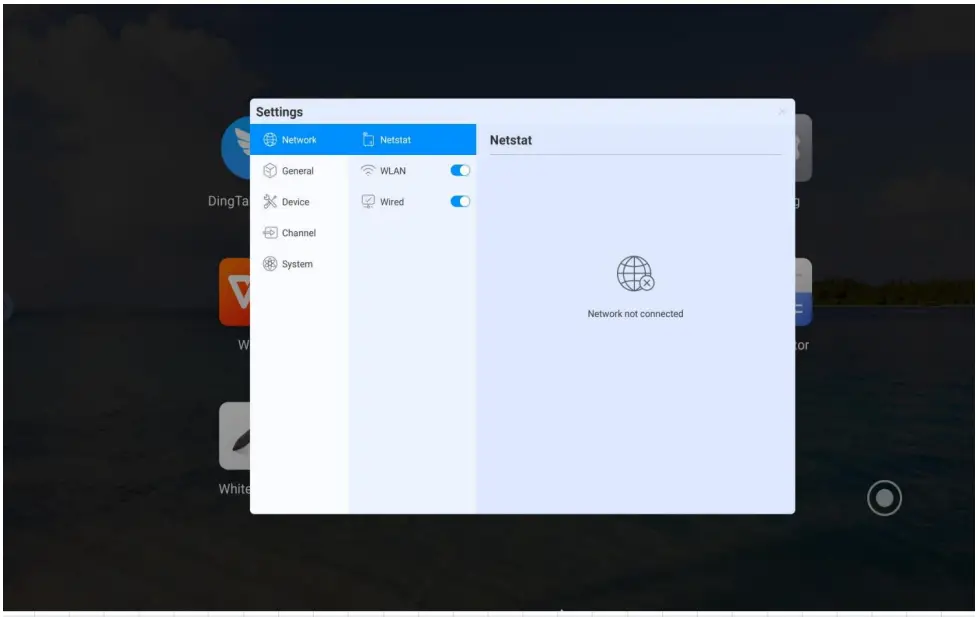
Task: Disable the Wired network toggle
Action: pyautogui.click(x=460, y=202)
